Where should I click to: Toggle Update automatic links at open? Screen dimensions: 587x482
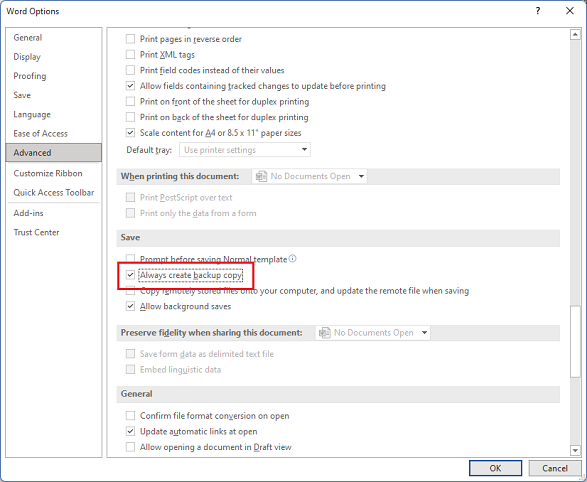[x=130, y=431]
